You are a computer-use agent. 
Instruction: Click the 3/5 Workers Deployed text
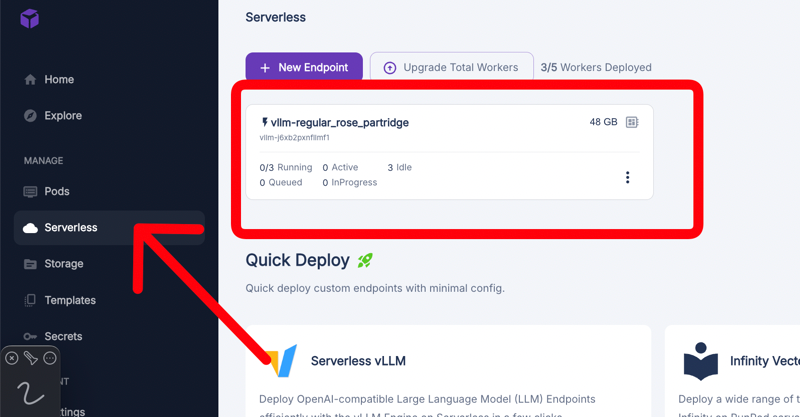tap(596, 67)
